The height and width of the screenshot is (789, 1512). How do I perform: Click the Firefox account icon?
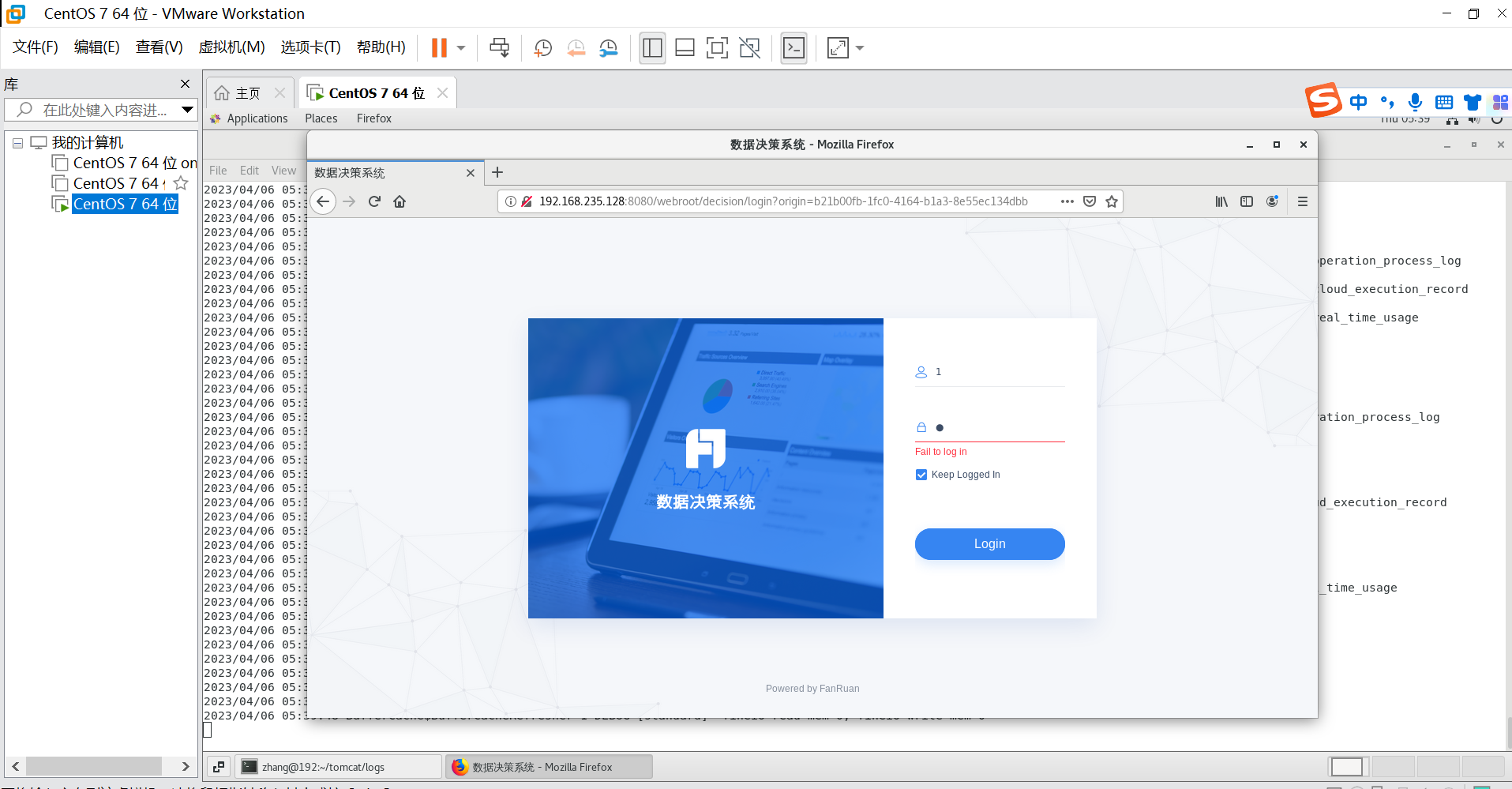1272,201
